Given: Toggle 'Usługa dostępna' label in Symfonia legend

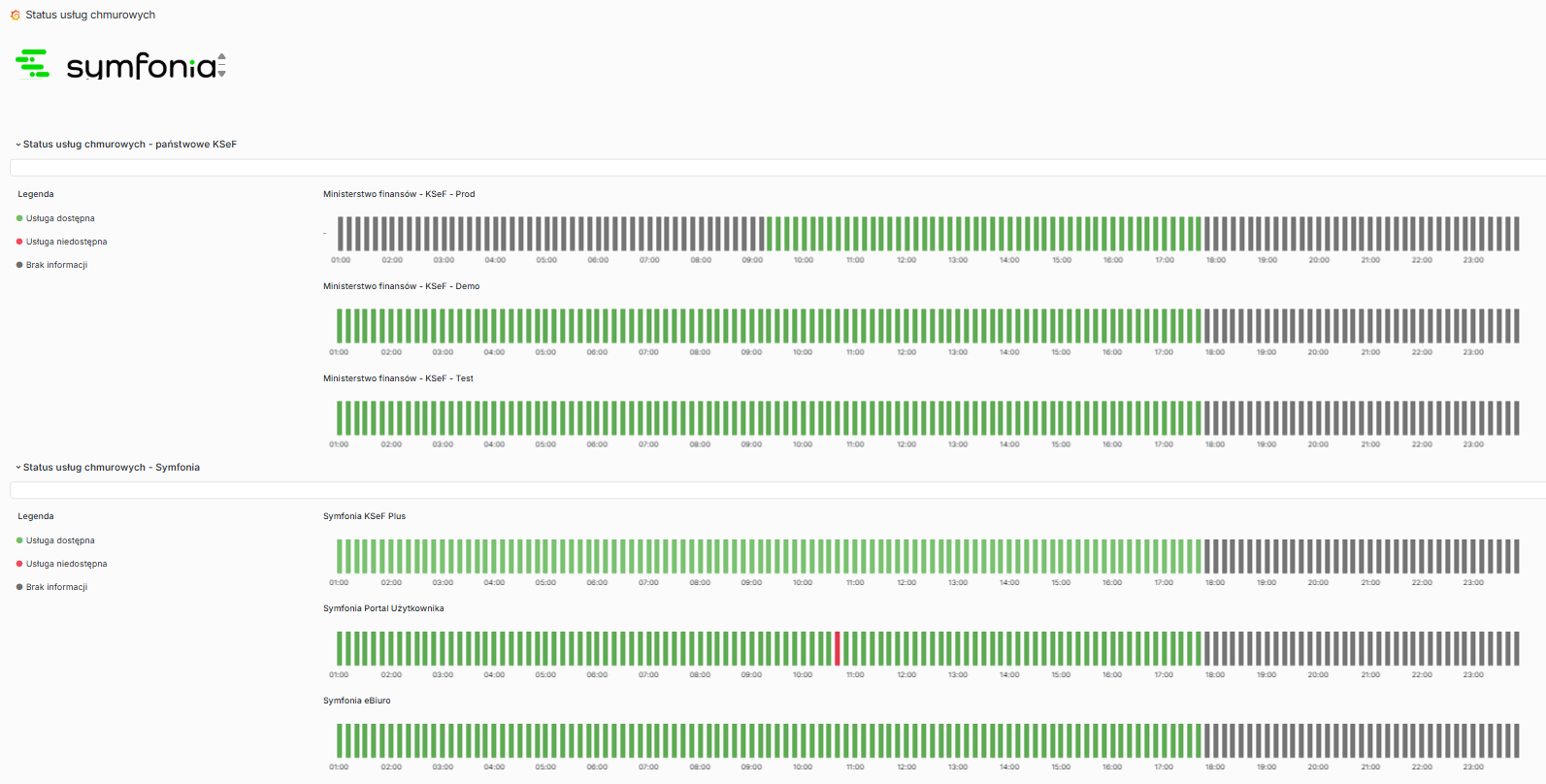Looking at the screenshot, I should pos(60,540).
